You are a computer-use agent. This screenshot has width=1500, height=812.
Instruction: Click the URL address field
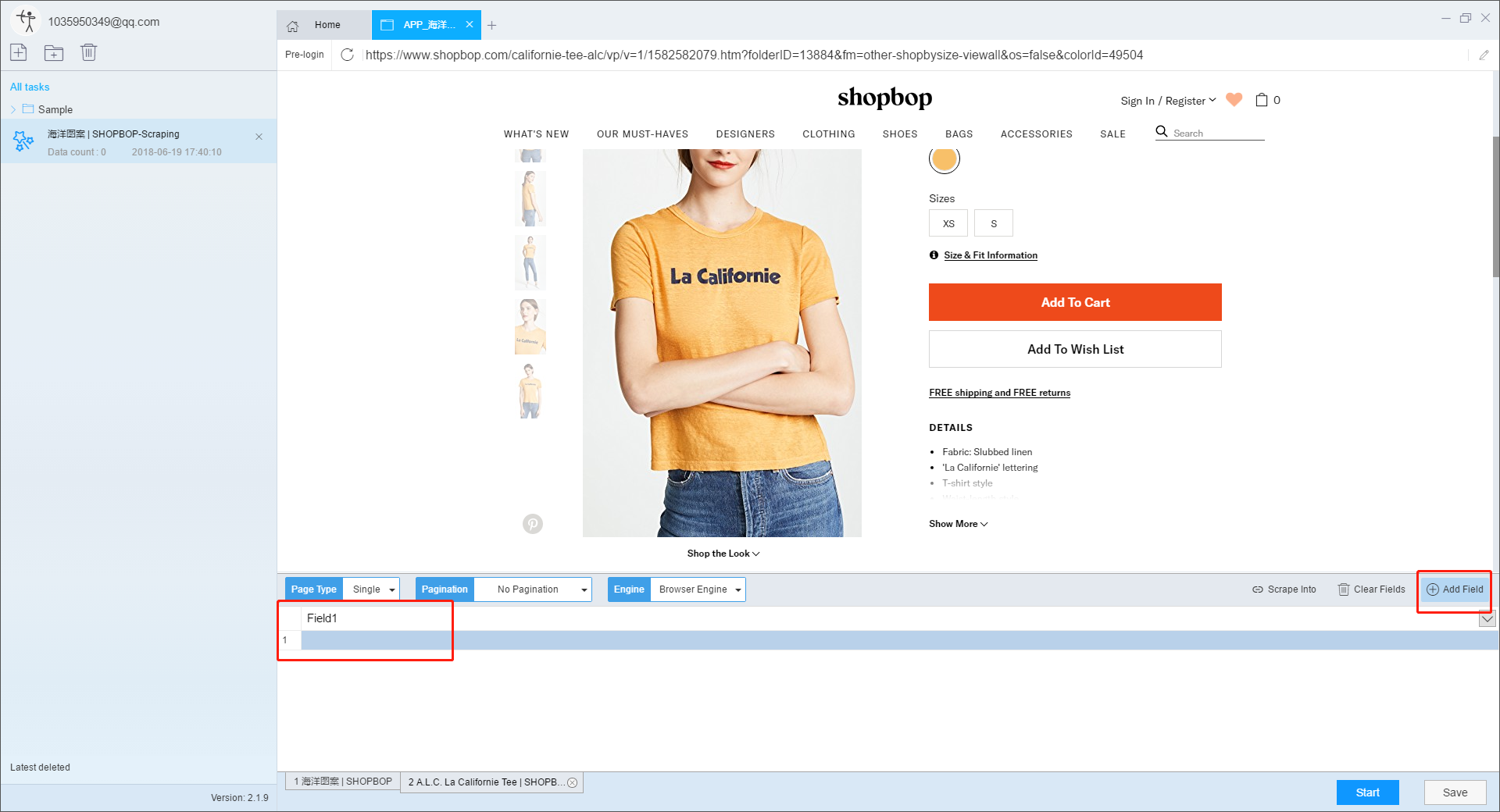914,55
